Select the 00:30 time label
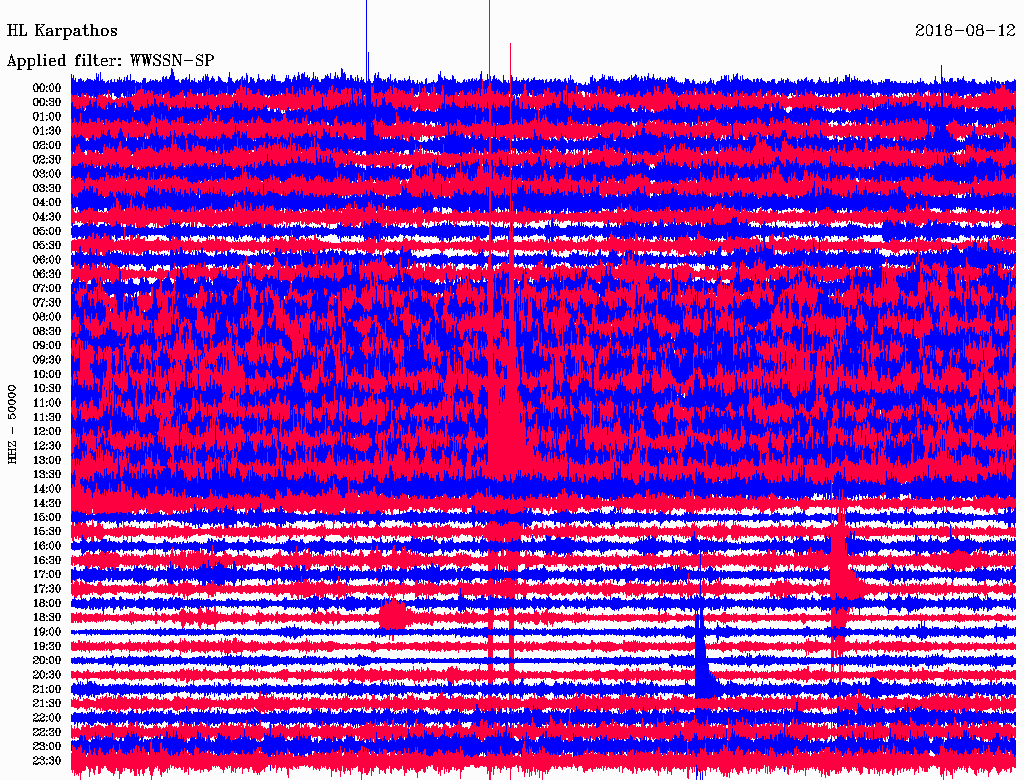The width and height of the screenshot is (1024, 780). click(47, 102)
